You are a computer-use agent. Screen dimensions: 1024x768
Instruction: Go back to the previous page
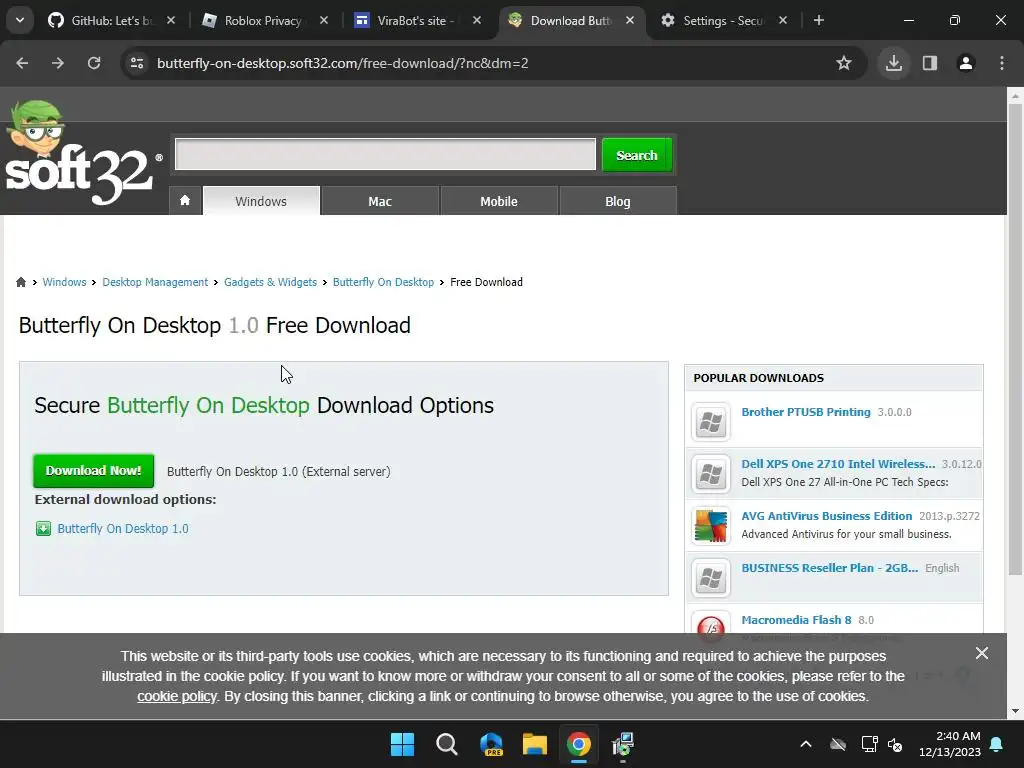tap(22, 63)
